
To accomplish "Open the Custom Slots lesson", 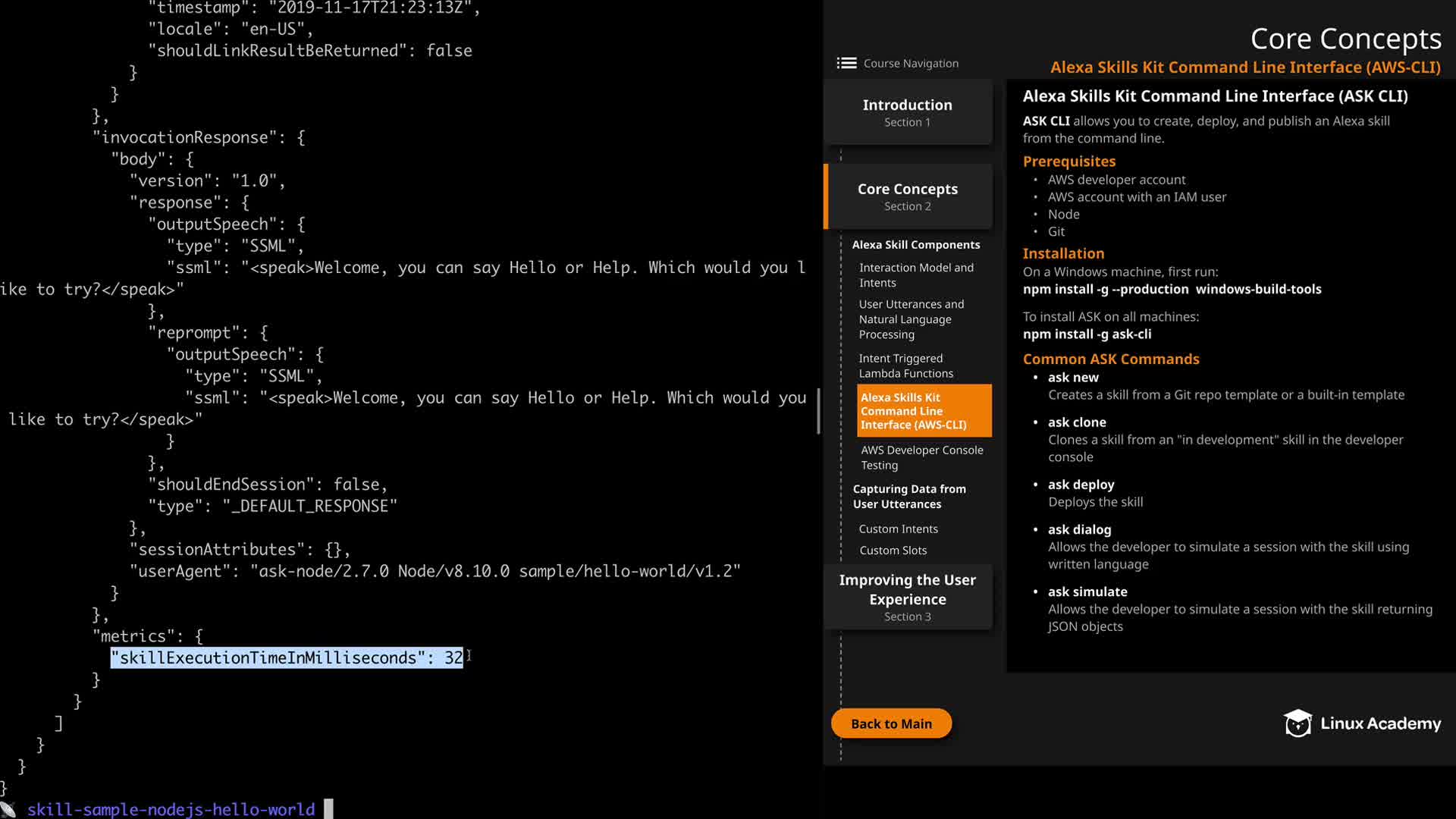I will tap(893, 551).
